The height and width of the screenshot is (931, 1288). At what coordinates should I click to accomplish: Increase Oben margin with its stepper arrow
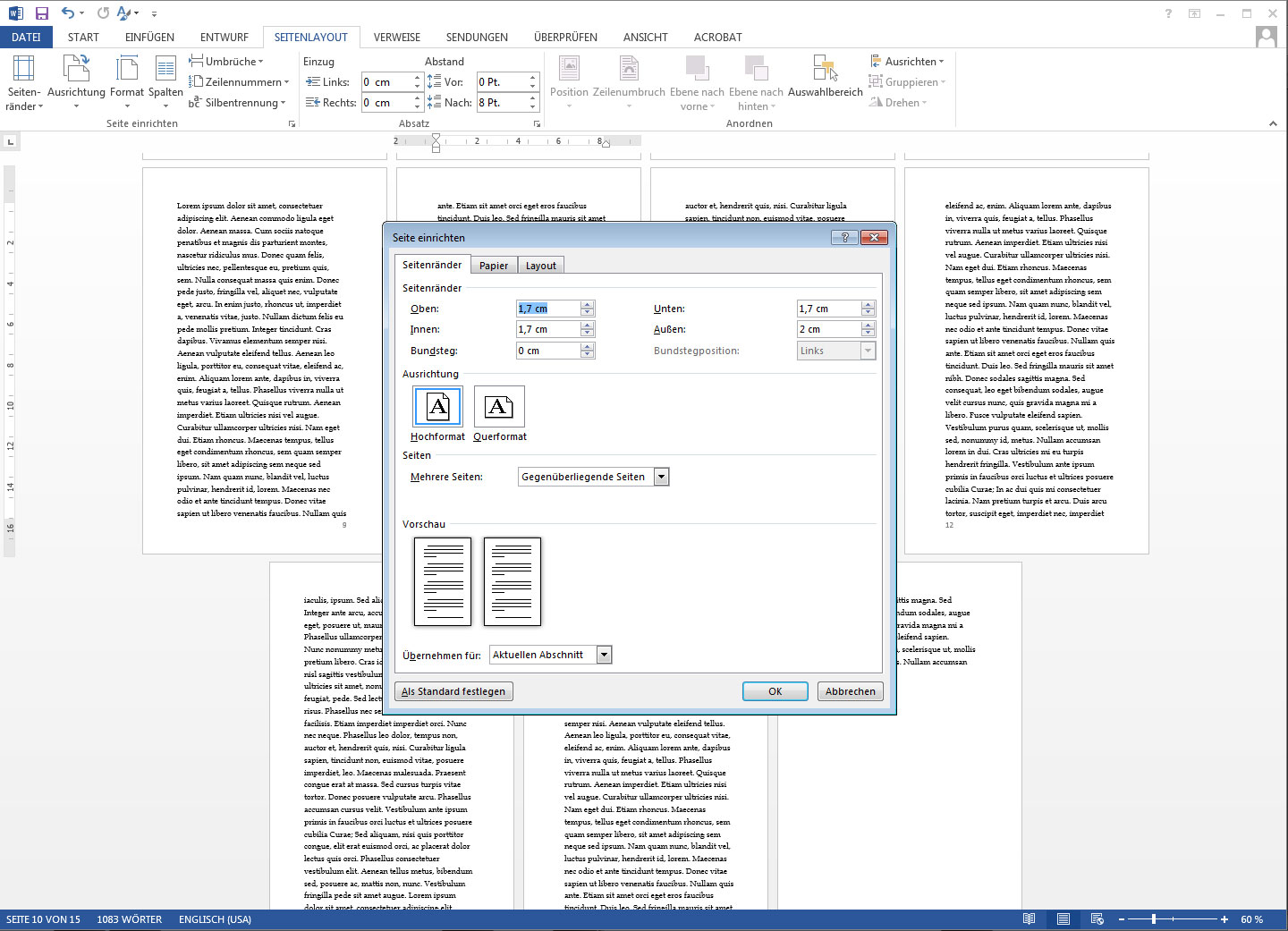tap(588, 304)
